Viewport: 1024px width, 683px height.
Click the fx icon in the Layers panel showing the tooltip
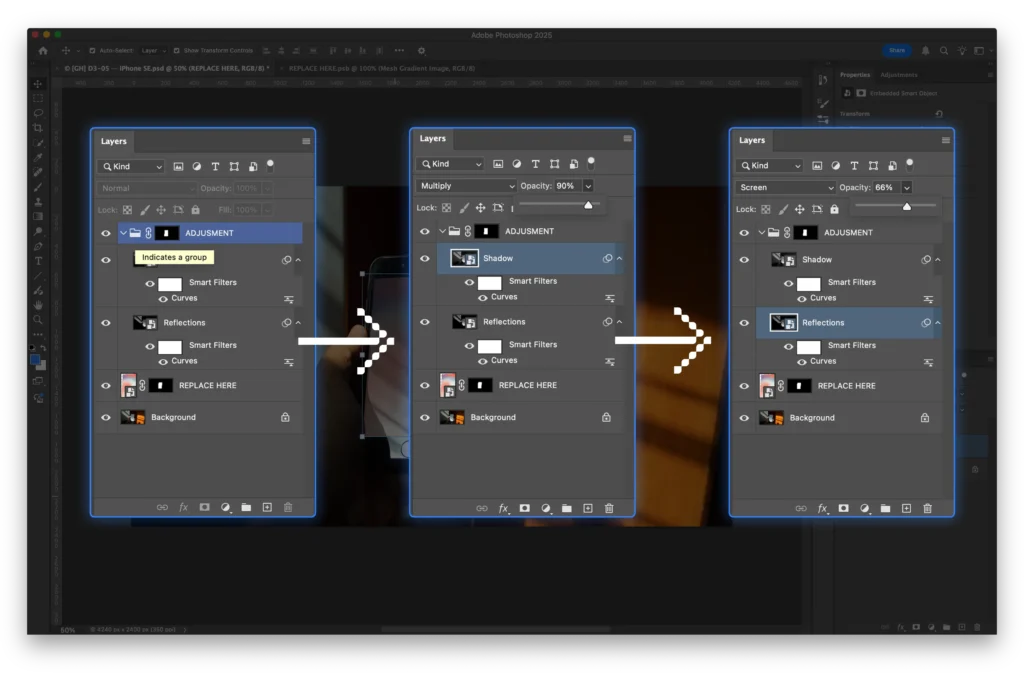[184, 507]
